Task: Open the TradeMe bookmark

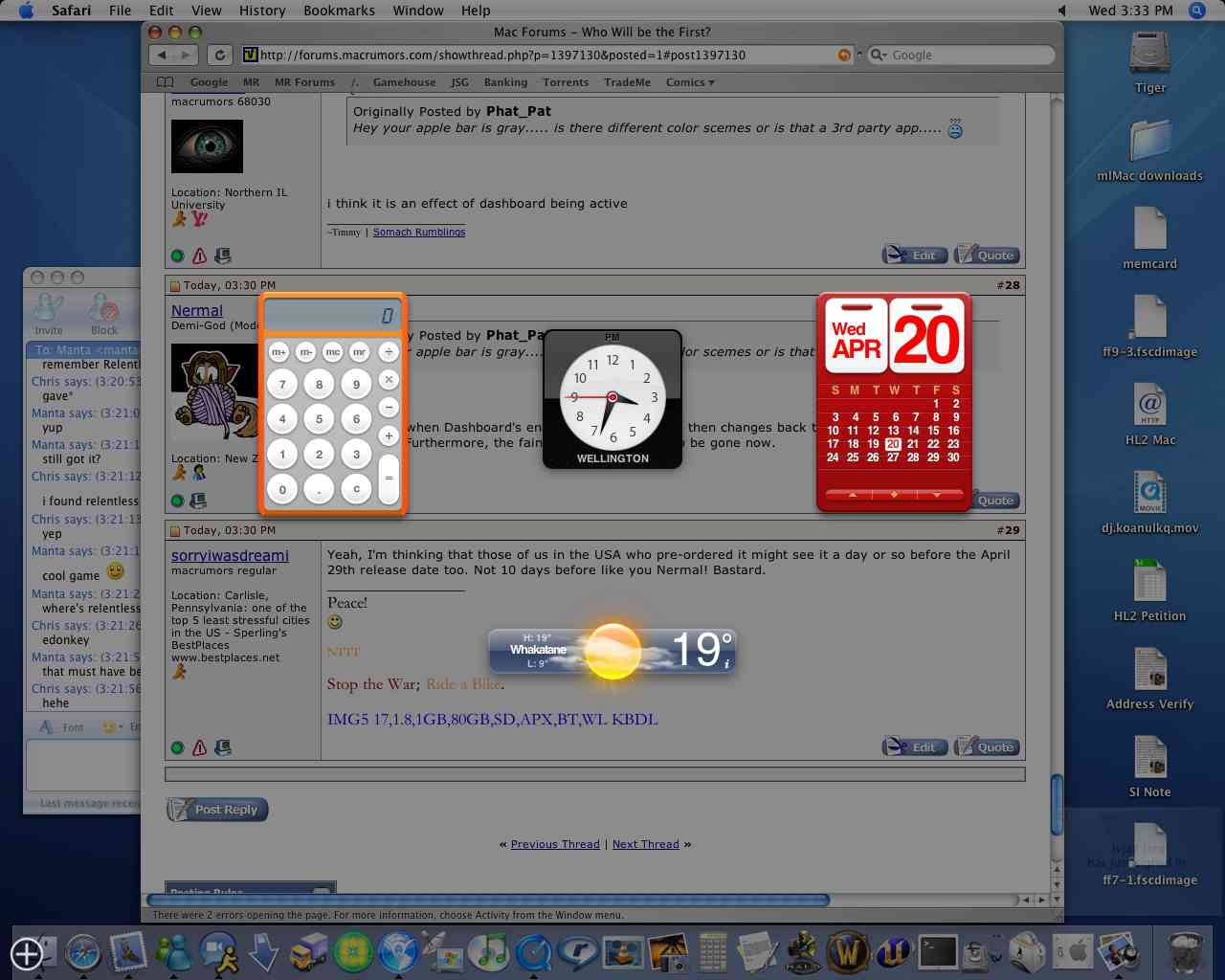Action: (627, 82)
